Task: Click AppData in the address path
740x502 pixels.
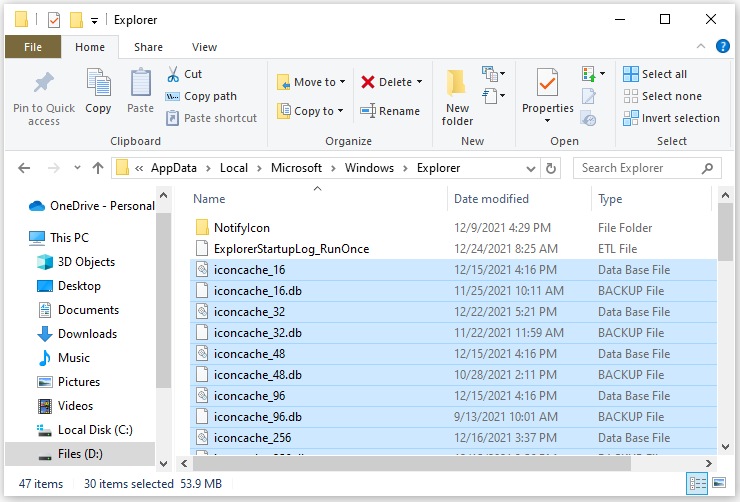Action: point(174,168)
